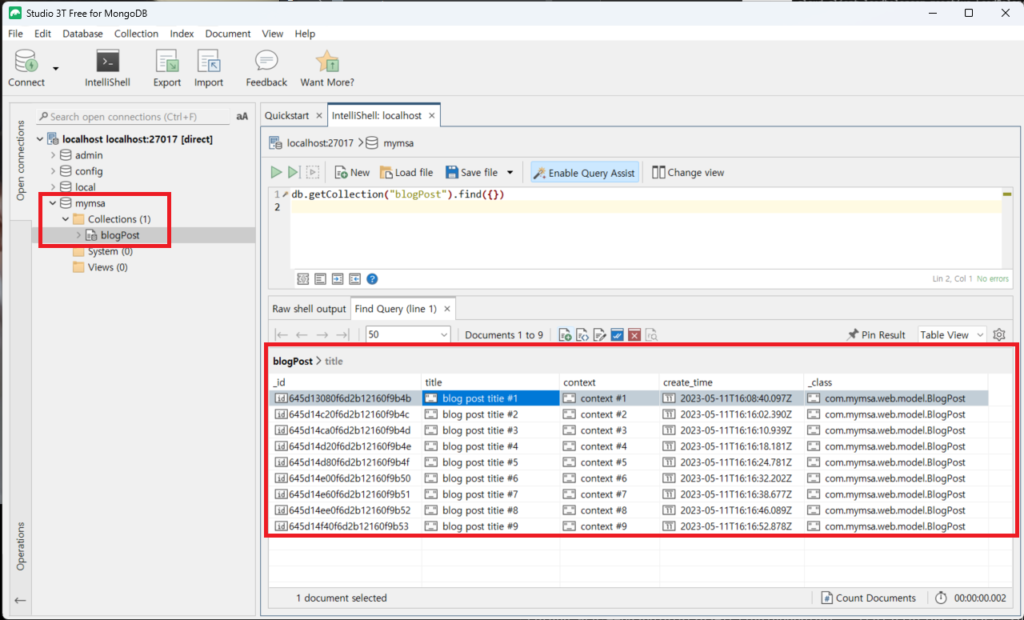The width and height of the screenshot is (1024, 620).
Task: Open the Document menu
Action: [227, 34]
